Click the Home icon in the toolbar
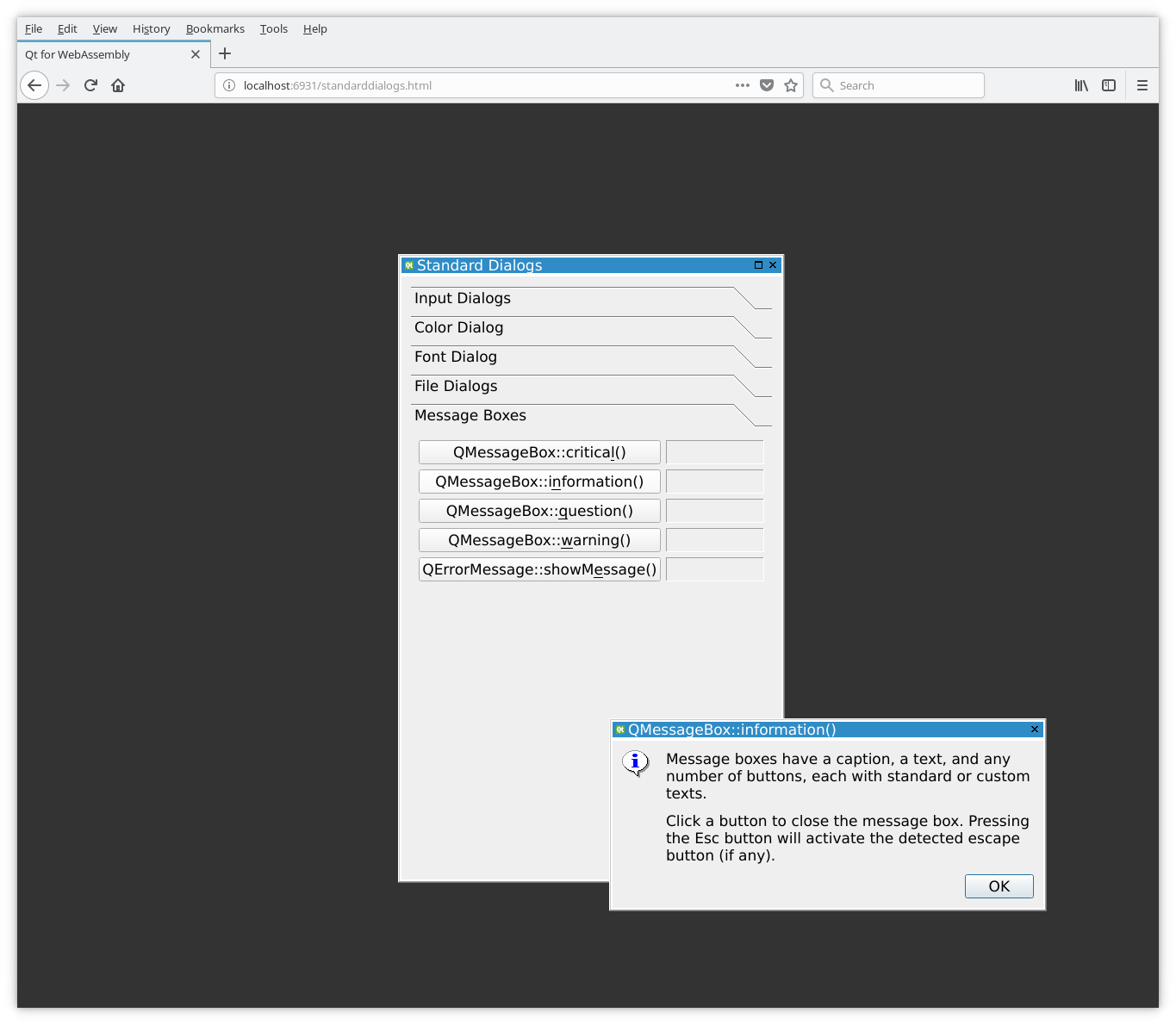The width and height of the screenshot is (1176, 1025). click(118, 85)
